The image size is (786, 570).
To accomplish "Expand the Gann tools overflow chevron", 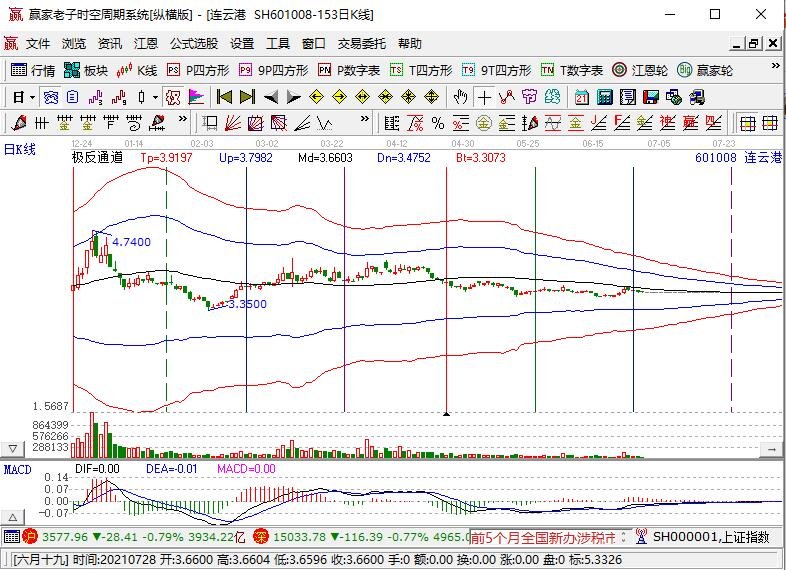I will tap(364, 119).
